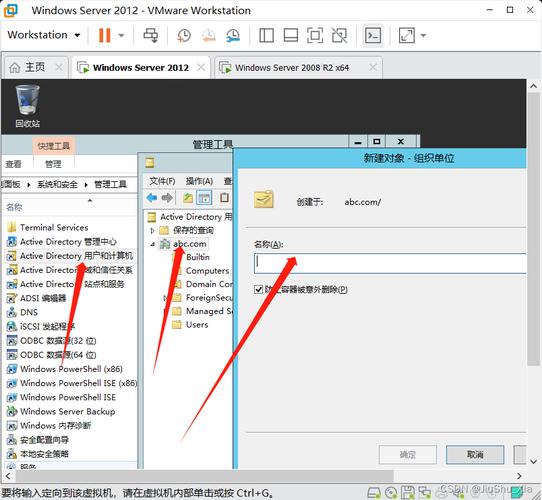Open the 查看 ribbon tab
Screen dimensions: 542x500
[13, 164]
